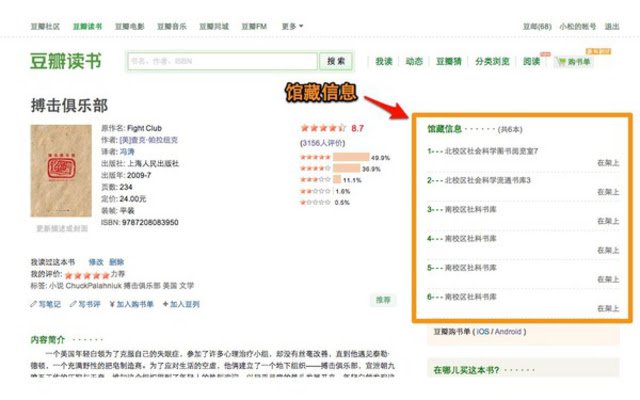
Task: Select holding row 4 南校区社科书库
Action: pyautogui.click(x=523, y=244)
